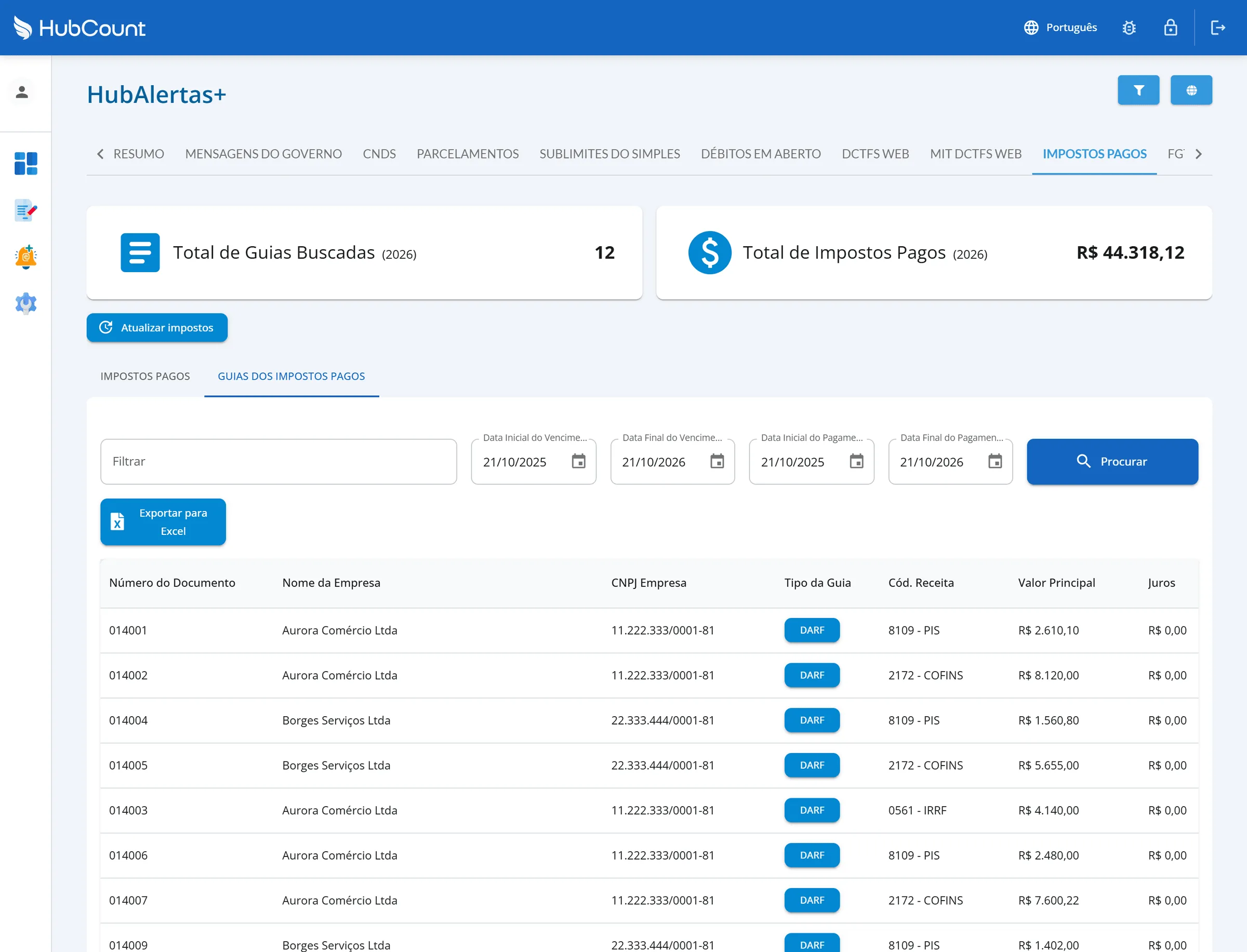This screenshot has width=1247, height=952.
Task: Click the padlock icon in header
Action: [x=1171, y=27]
